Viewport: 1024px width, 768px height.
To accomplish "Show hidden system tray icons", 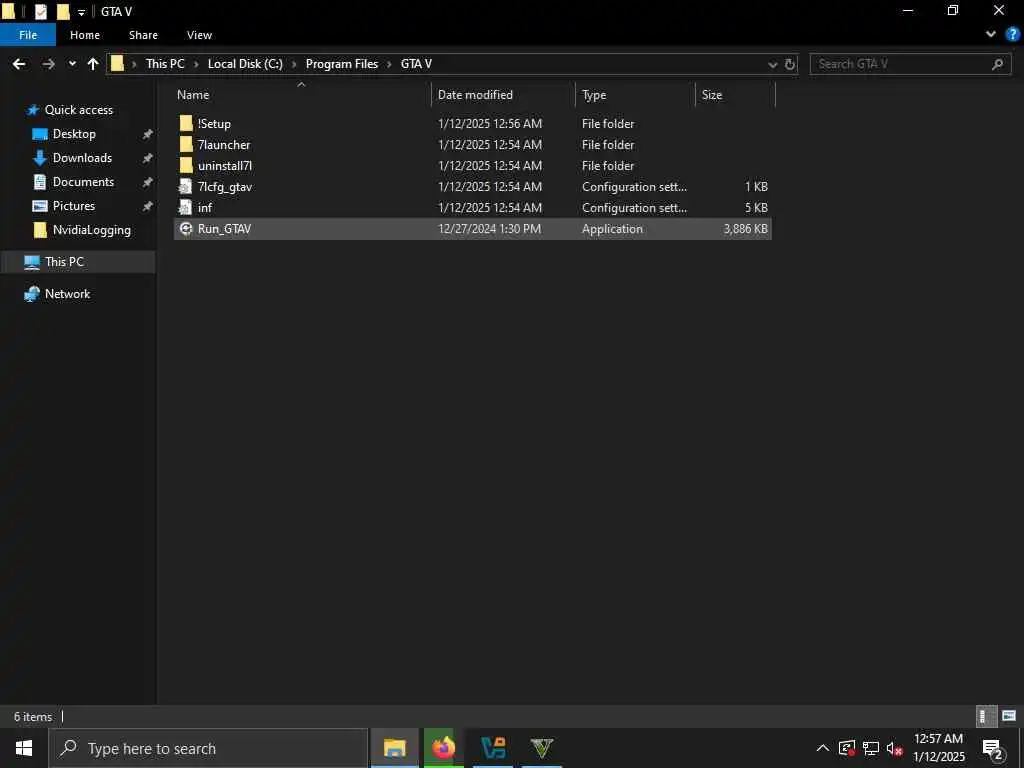I will (x=823, y=748).
